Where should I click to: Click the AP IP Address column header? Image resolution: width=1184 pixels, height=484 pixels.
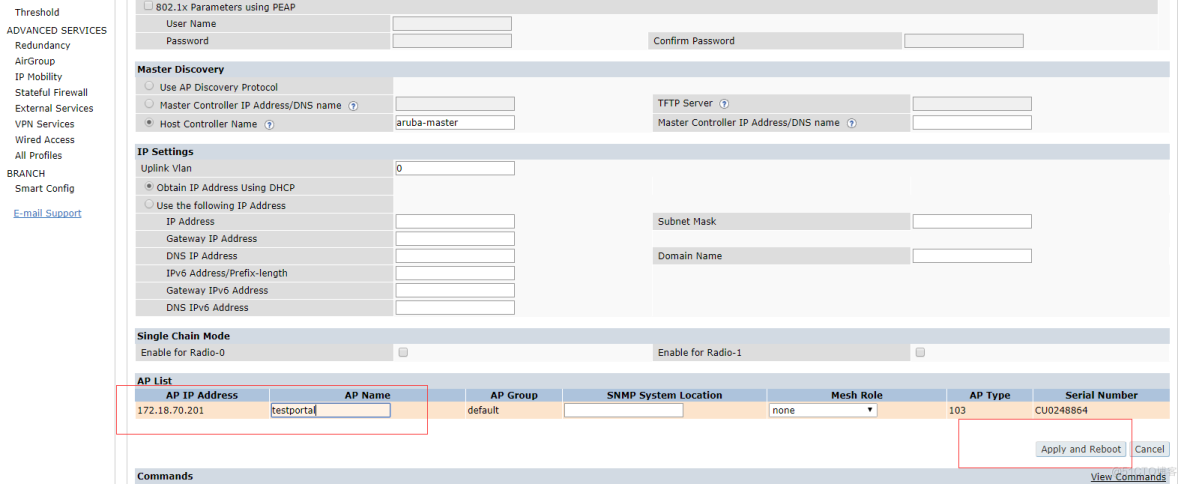202,395
